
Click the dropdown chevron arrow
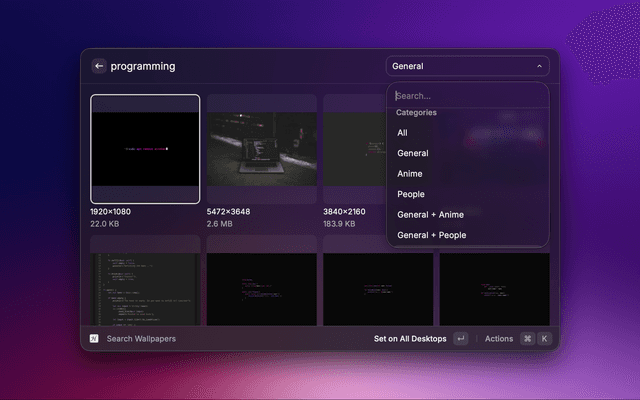click(x=540, y=66)
